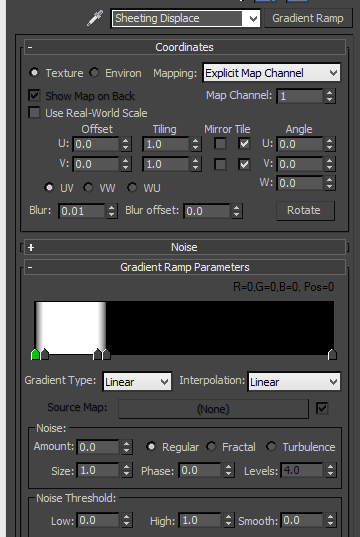Click the Rotate button

pyautogui.click(x=305, y=210)
